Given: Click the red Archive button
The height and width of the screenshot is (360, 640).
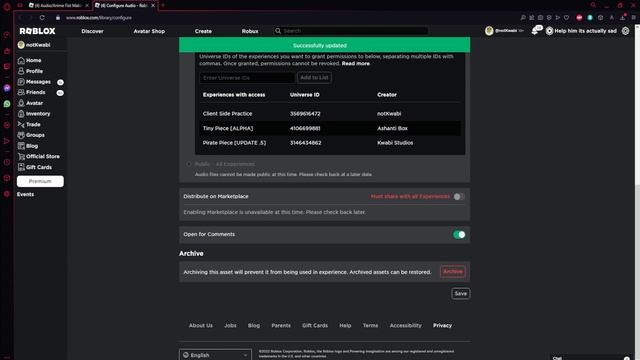Looking at the screenshot, I should pyautogui.click(x=453, y=271).
